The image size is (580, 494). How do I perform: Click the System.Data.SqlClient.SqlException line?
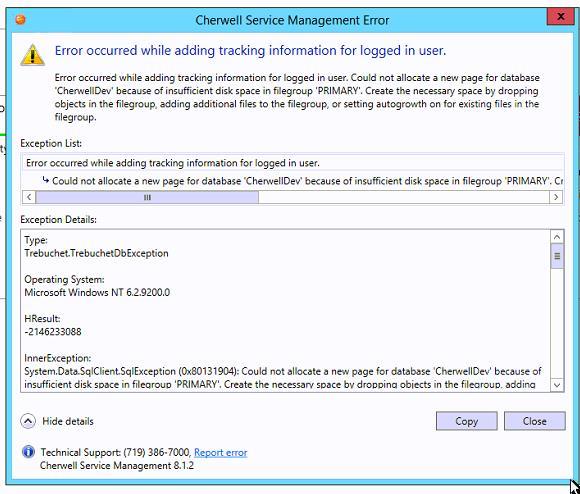tap(283, 371)
